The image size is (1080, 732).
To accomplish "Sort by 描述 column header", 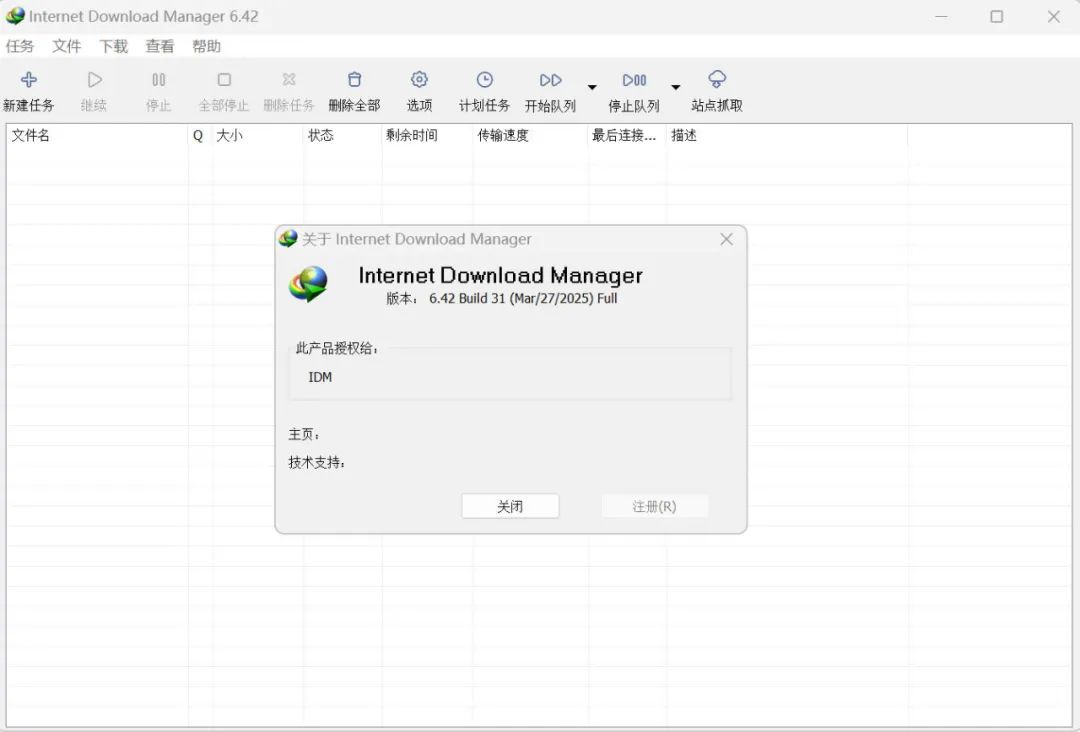I will [787, 136].
